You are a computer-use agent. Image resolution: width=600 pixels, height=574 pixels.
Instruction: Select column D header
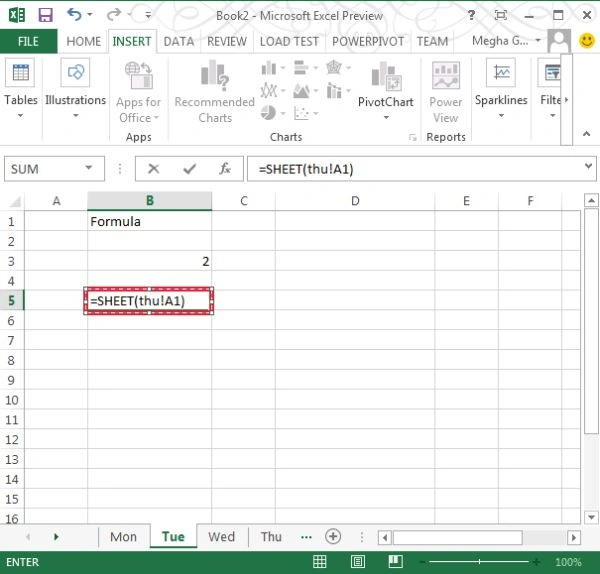pos(355,201)
